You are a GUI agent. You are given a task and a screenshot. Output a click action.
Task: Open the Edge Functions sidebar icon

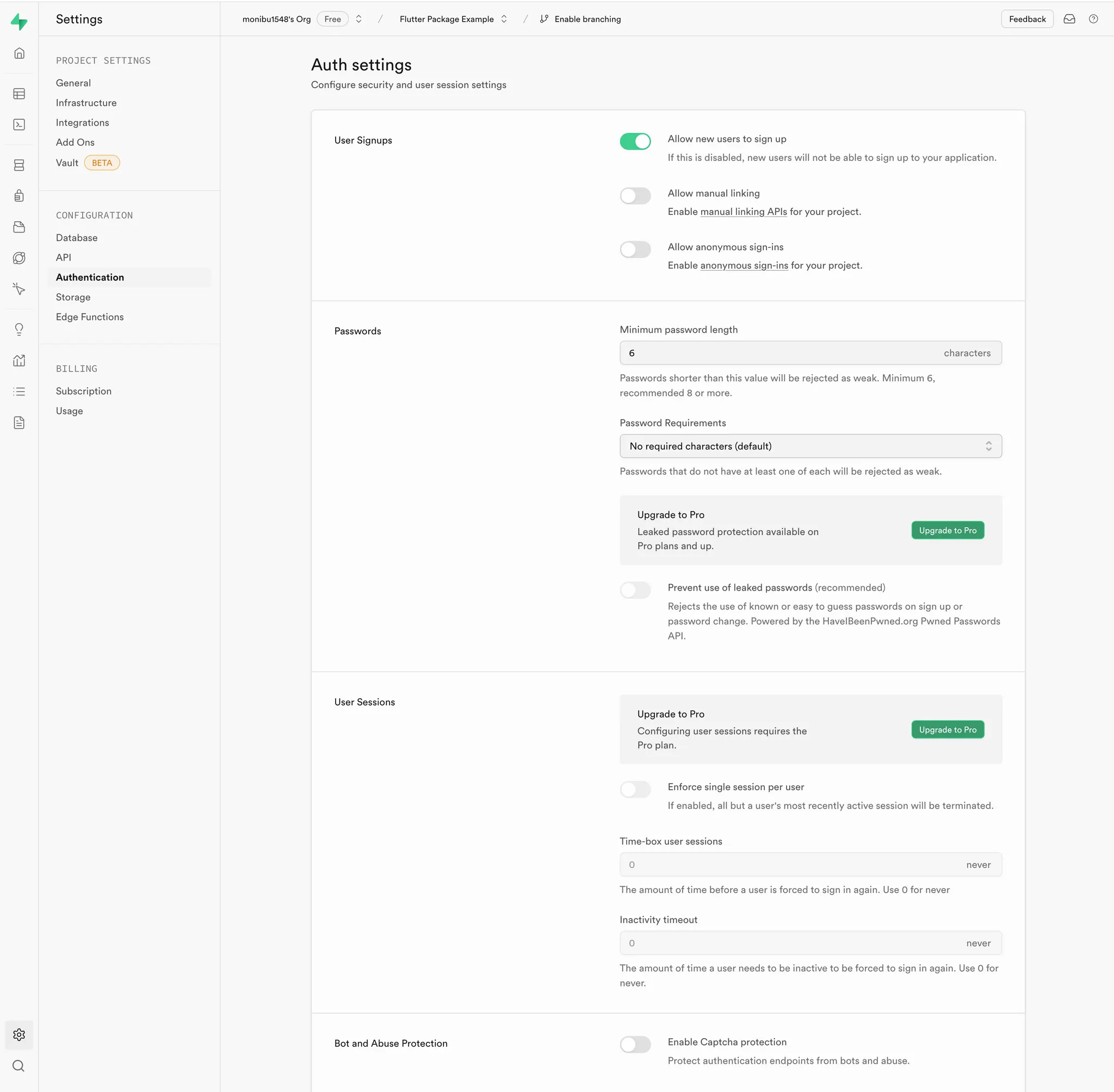click(x=19, y=288)
